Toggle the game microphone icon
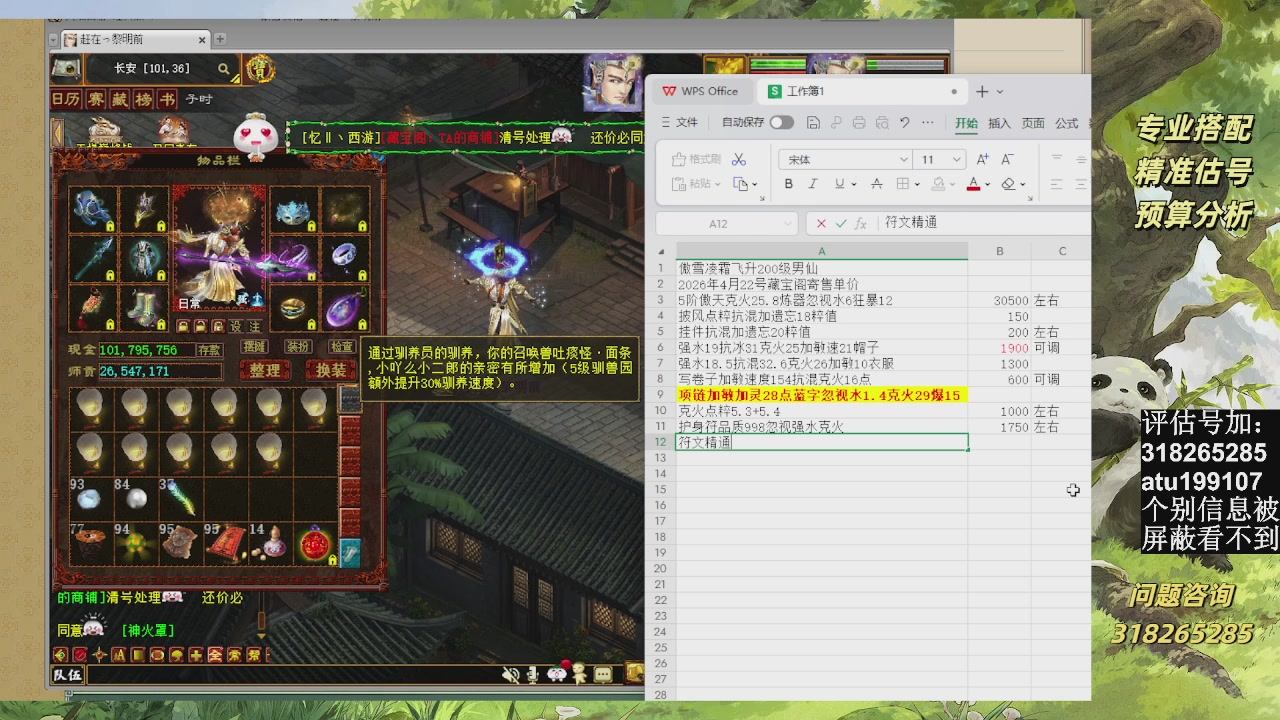1280x720 pixels. point(534,674)
